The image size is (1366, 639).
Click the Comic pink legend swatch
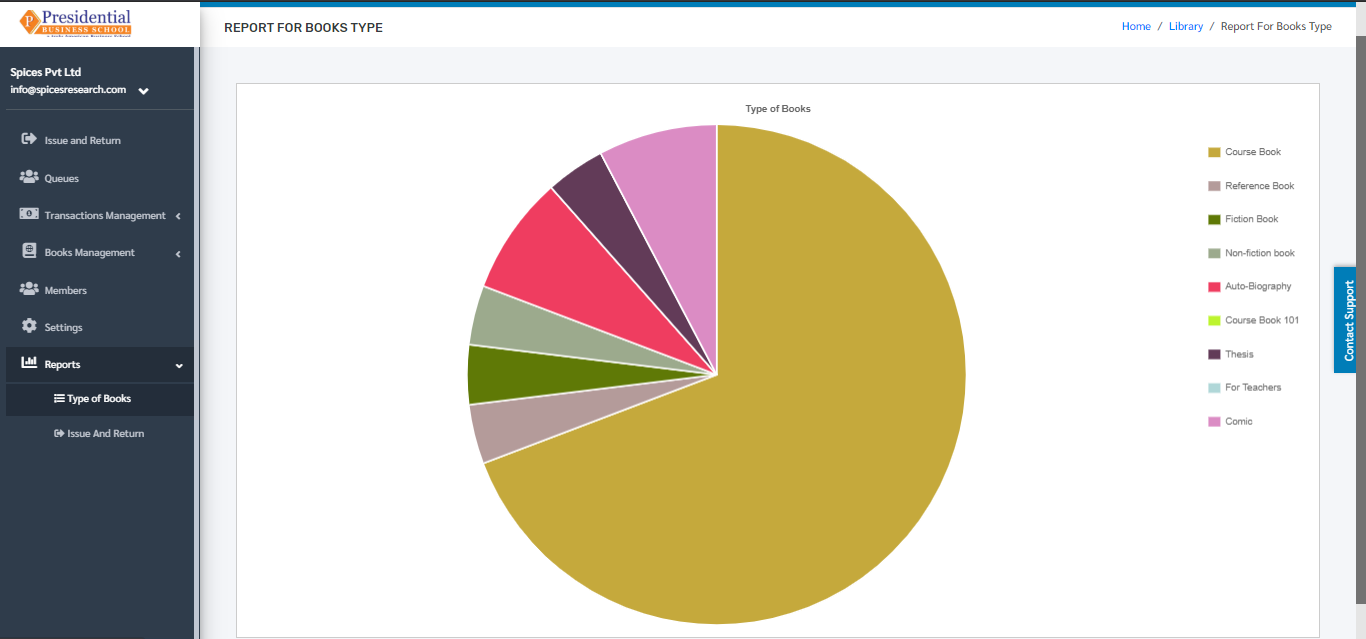1214,421
